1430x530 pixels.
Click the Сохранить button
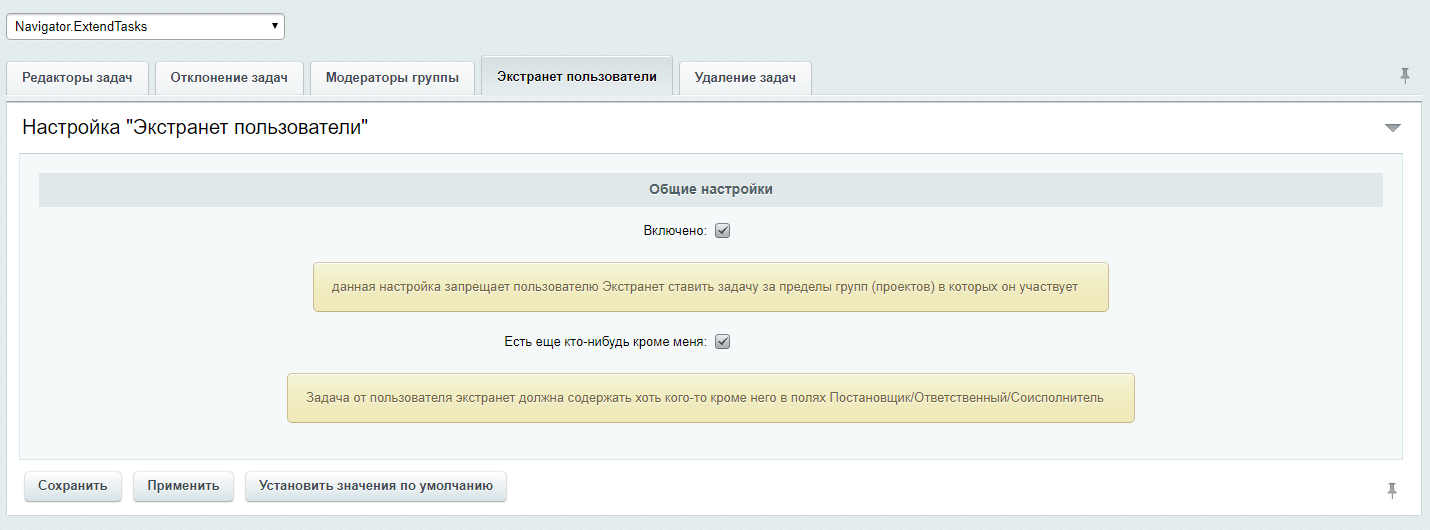[x=72, y=486]
